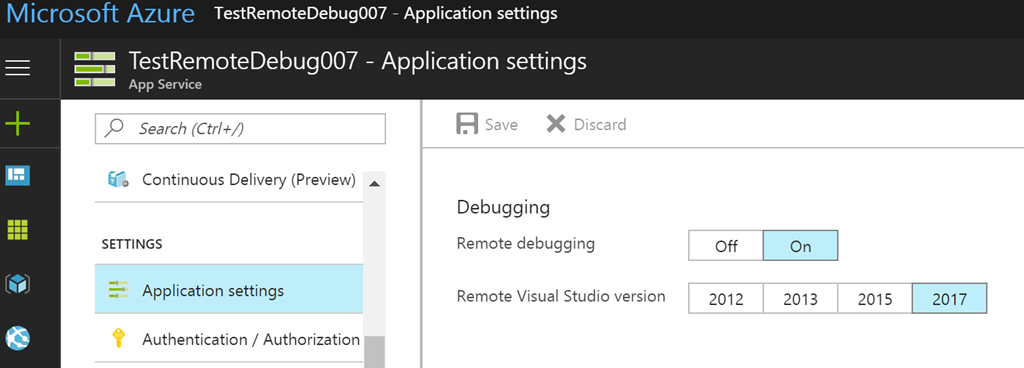Open the All resources grid icon

pos(18,230)
